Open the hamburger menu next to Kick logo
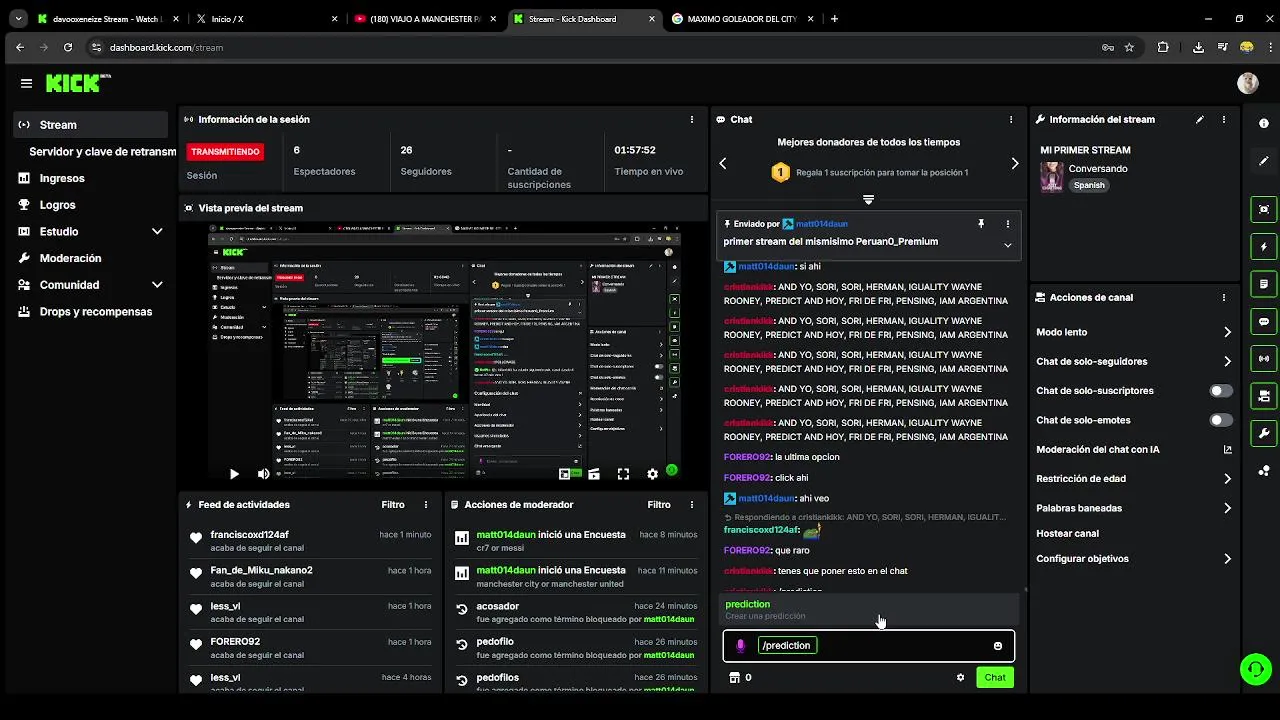Image resolution: width=1280 pixels, height=720 pixels. (x=26, y=84)
